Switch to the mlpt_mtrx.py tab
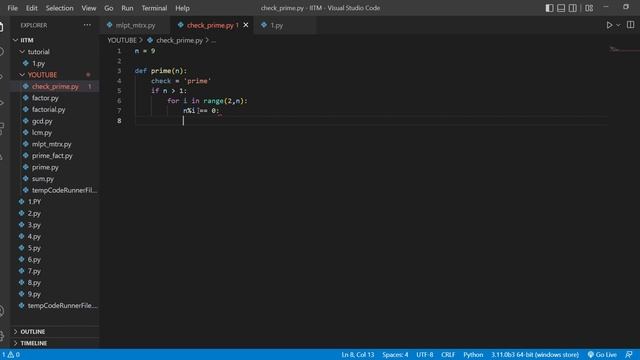The width and height of the screenshot is (640, 360). coord(135,25)
